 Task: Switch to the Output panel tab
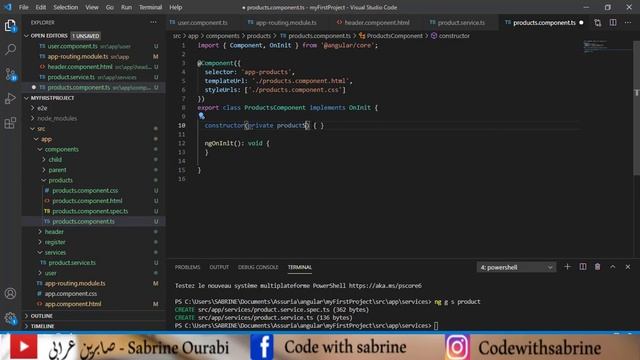point(219,267)
